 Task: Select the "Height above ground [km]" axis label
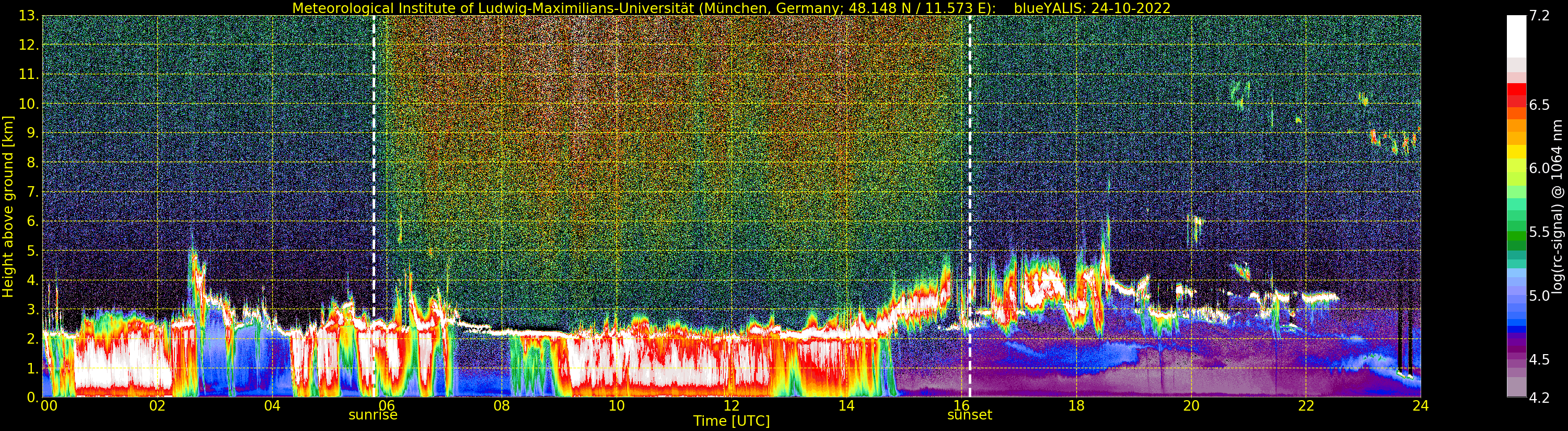8,206
